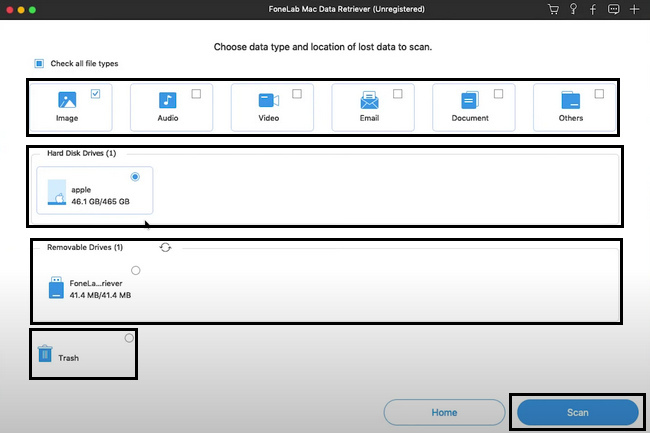The height and width of the screenshot is (433, 650).
Task: Enable the Audio checkbox
Action: tap(196, 94)
